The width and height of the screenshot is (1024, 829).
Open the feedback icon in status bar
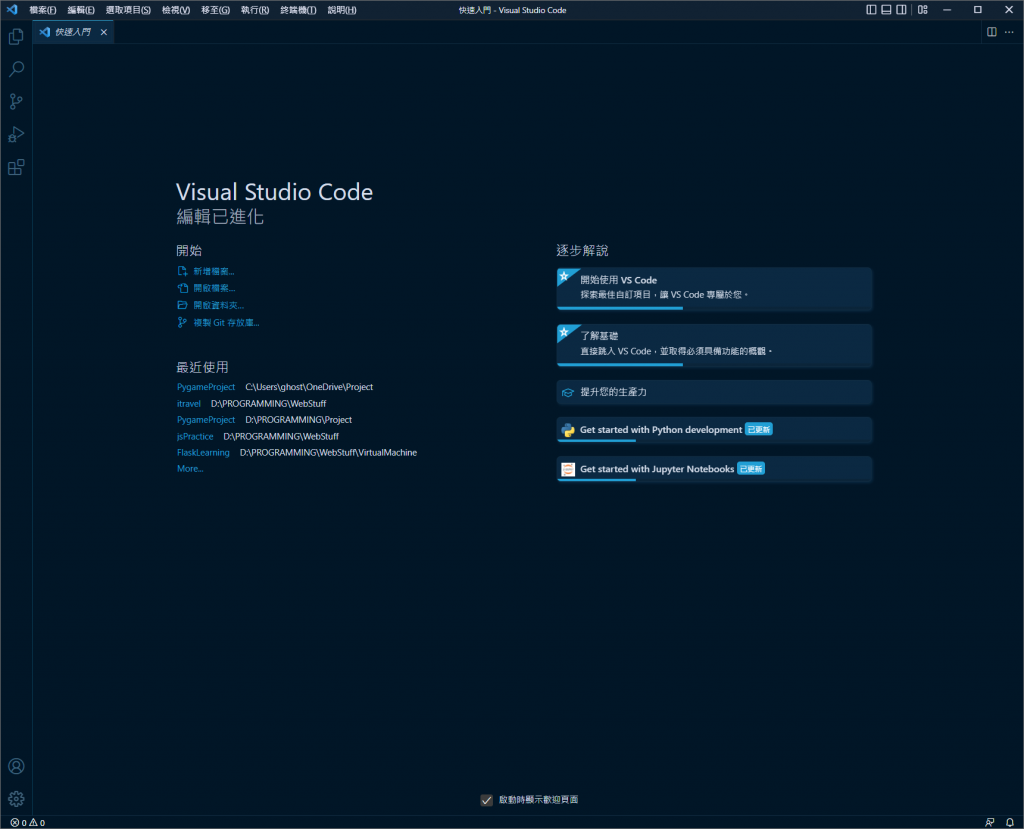(990, 822)
